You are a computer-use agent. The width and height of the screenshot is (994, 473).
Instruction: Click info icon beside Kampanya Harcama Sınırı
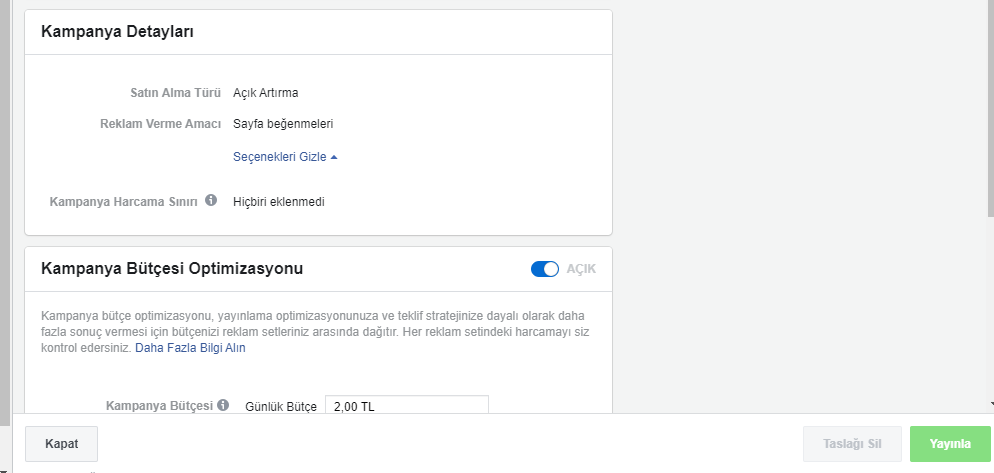(x=211, y=200)
